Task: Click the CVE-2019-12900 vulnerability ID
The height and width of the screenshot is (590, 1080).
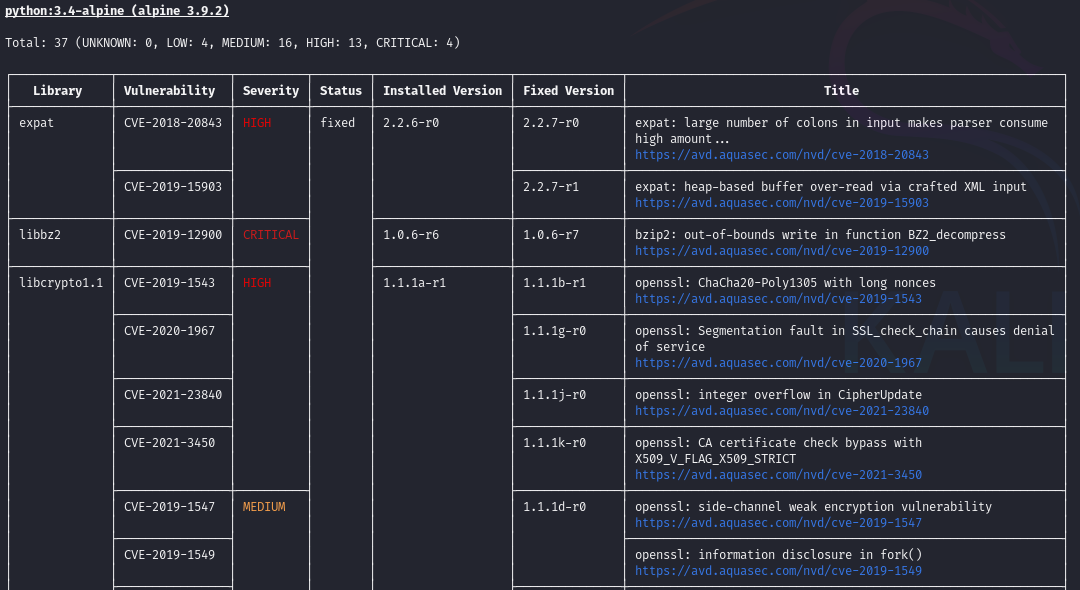Action: [173, 235]
